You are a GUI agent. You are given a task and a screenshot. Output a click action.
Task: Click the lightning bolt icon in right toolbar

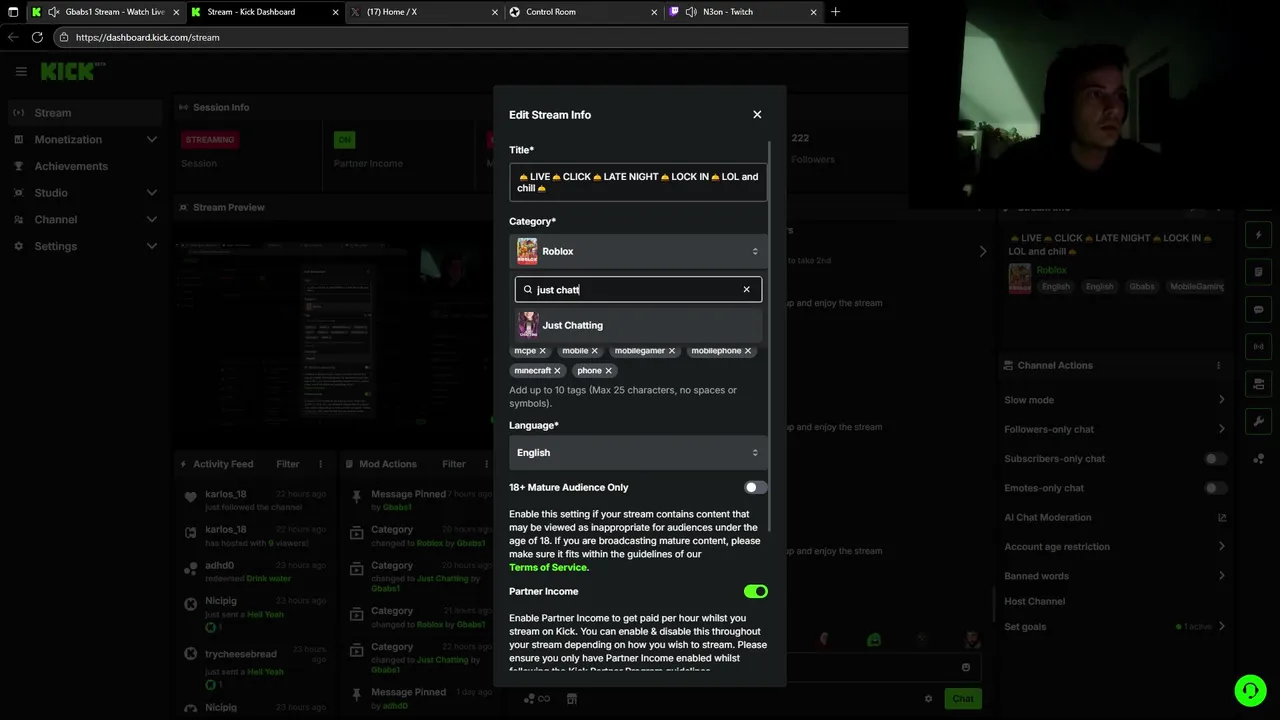pos(1259,235)
